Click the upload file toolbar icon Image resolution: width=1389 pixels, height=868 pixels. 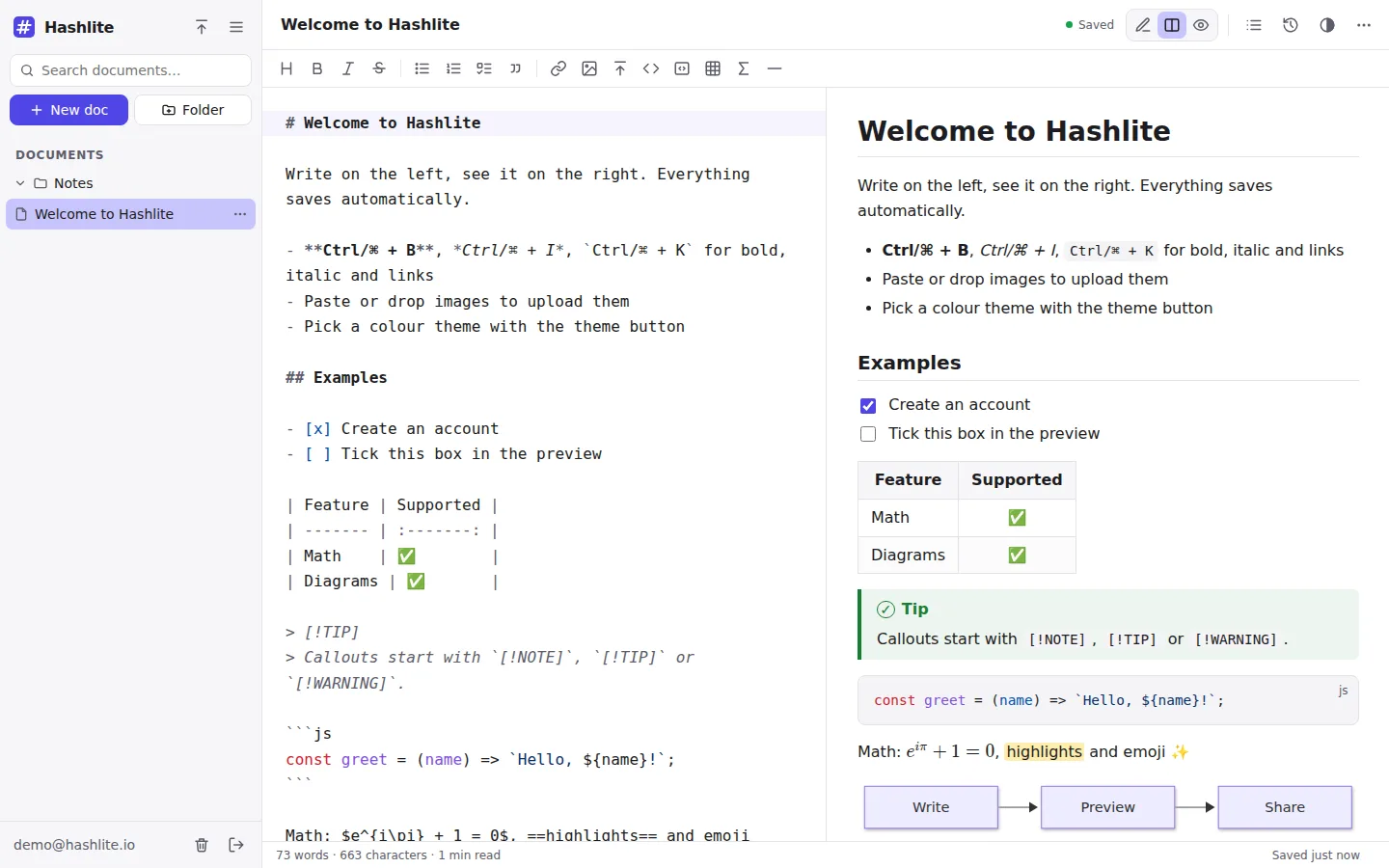point(620,68)
